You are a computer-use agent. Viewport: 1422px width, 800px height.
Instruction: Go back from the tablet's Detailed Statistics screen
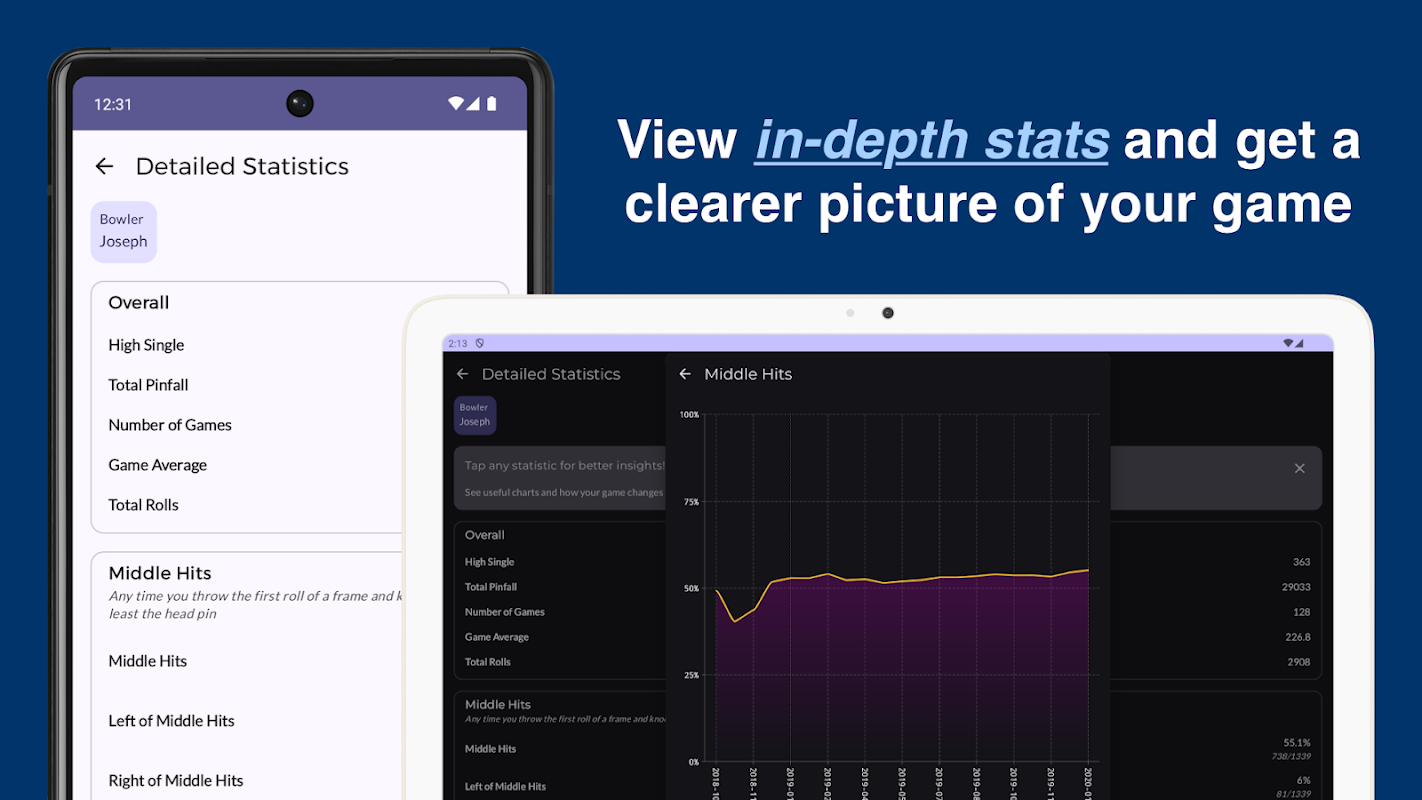click(462, 374)
